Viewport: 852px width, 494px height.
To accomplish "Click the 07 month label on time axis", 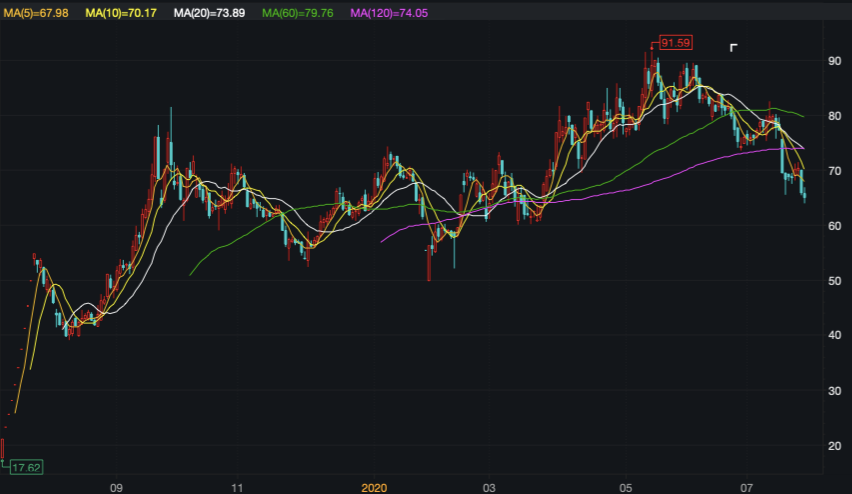I will click(x=747, y=487).
